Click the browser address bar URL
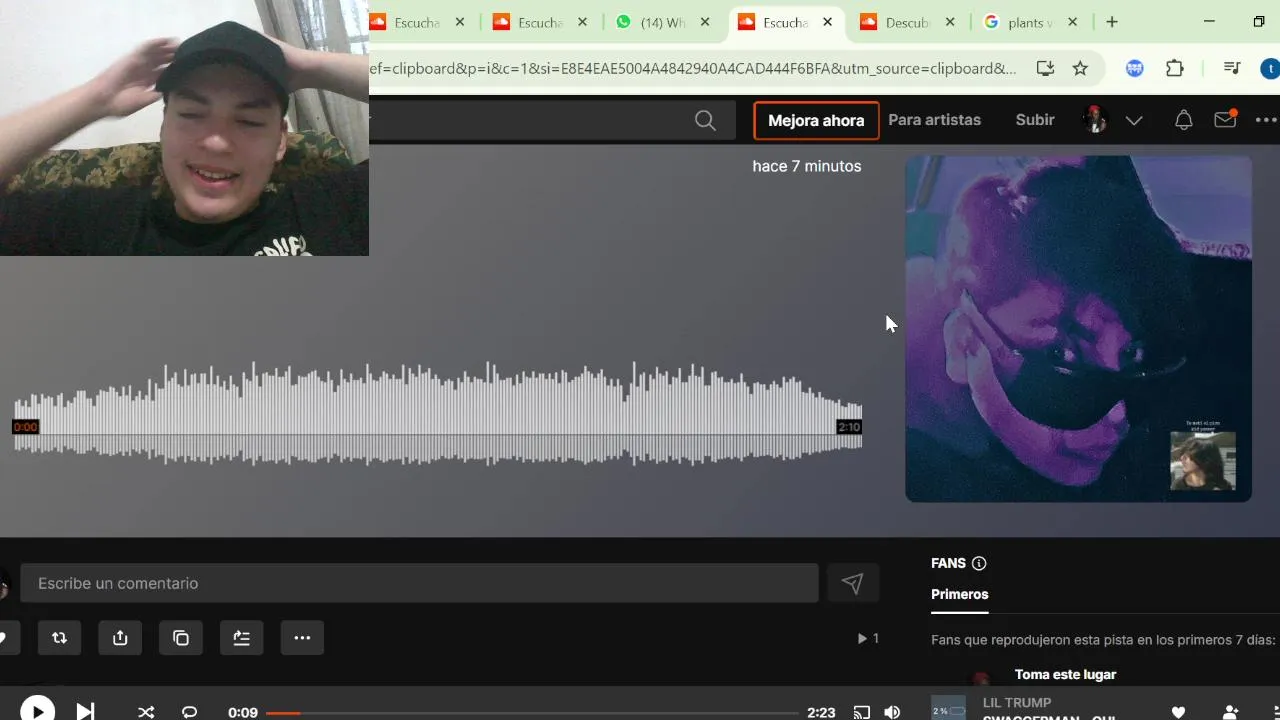This screenshot has width=1280, height=720. click(x=693, y=68)
